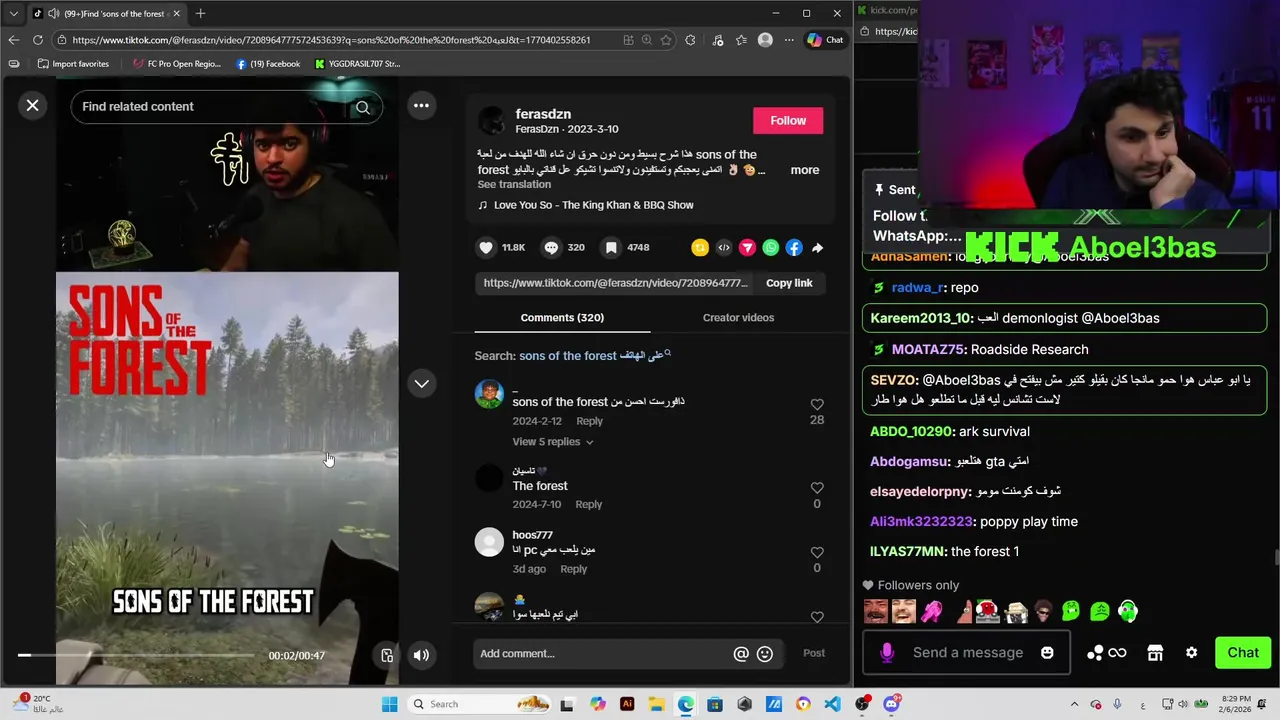This screenshot has height=720, width=1280.
Task: Open the Kick shop/store icon
Action: (x=1155, y=653)
